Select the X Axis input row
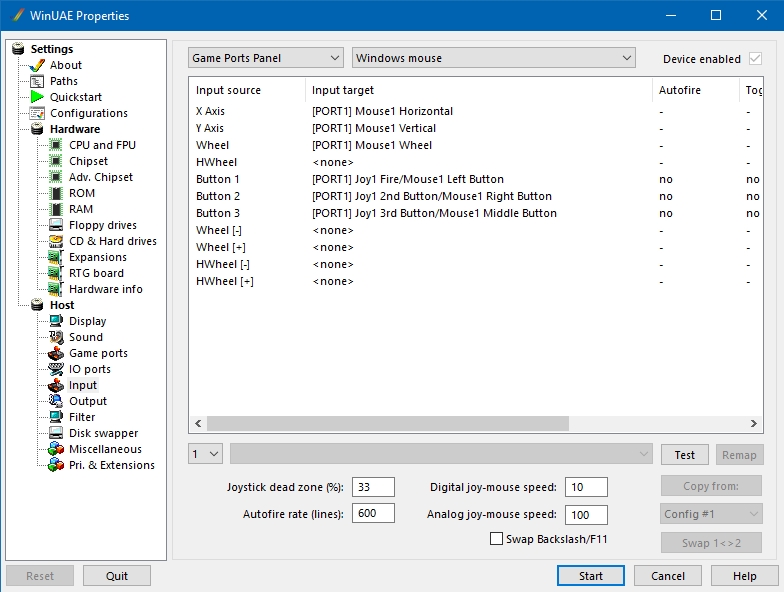Screen dimensions: 784x592 point(476,111)
